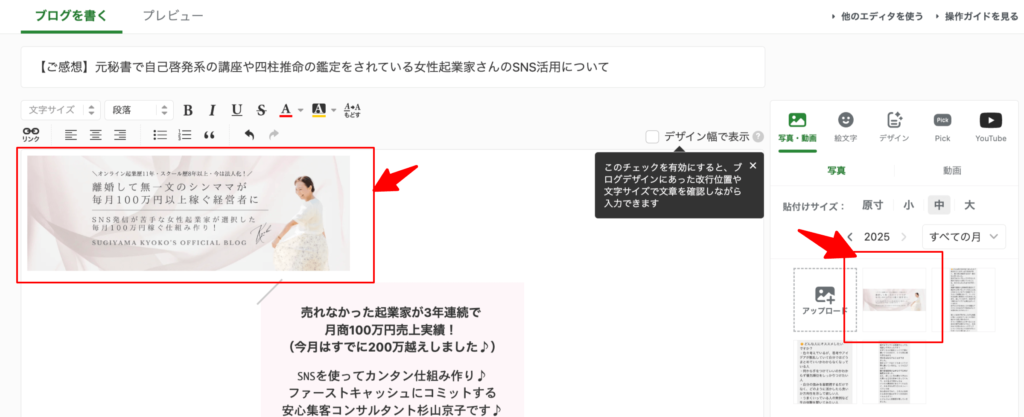Open the YouTube insert panel
Screen dimensions: 1024x417
tap(991, 127)
